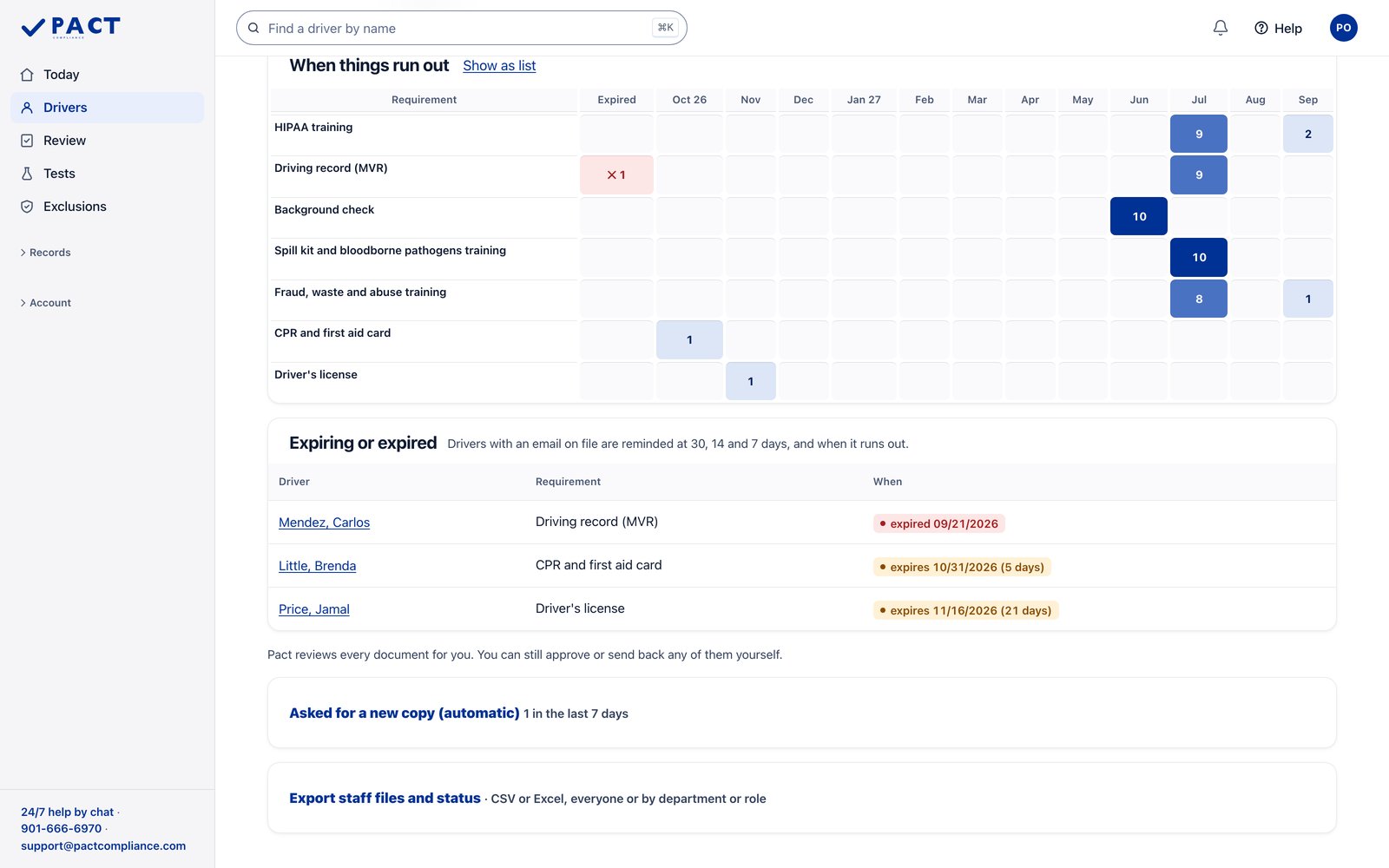Click the Today home icon

pos(27,75)
